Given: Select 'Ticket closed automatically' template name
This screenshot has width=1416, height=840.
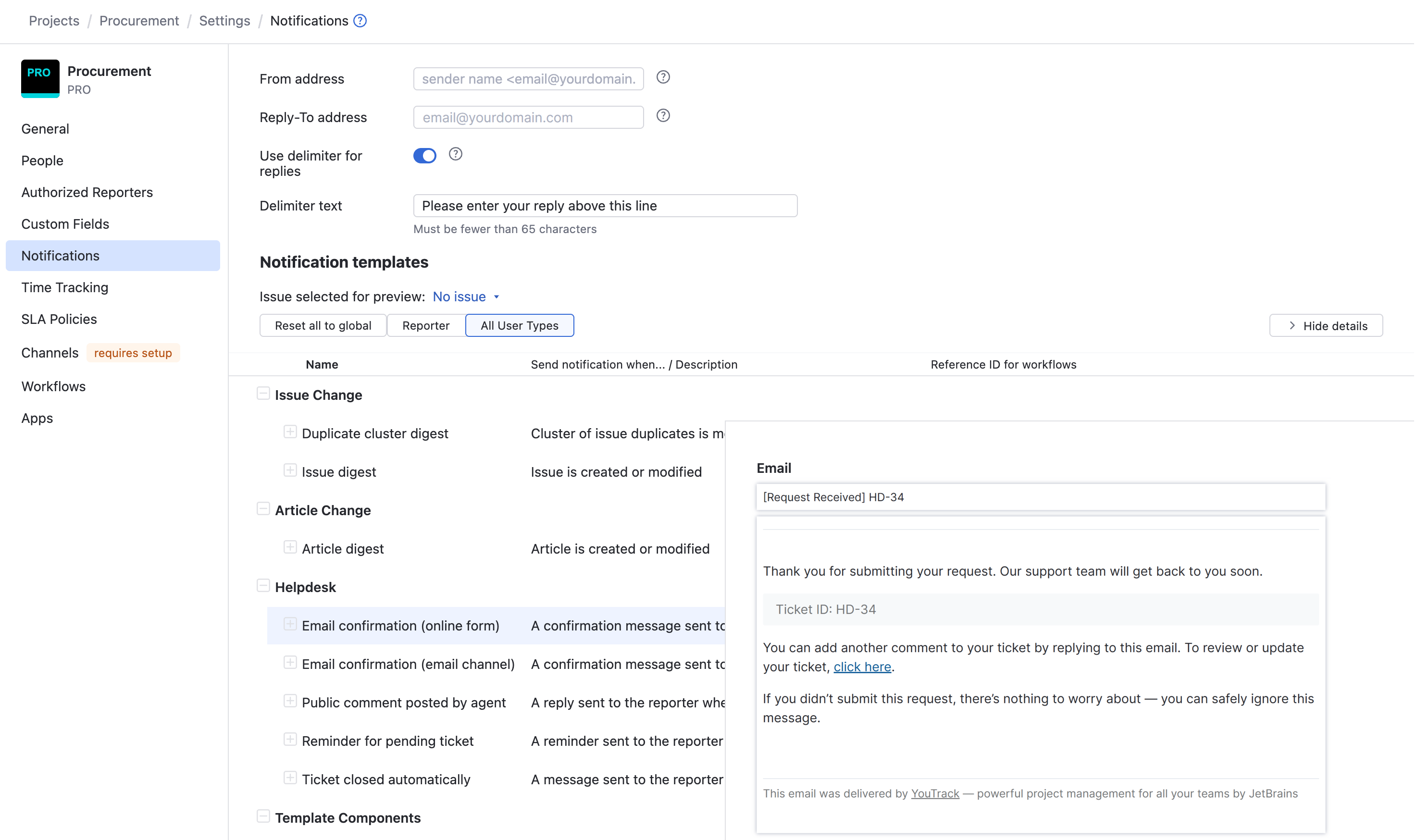Looking at the screenshot, I should point(386,779).
